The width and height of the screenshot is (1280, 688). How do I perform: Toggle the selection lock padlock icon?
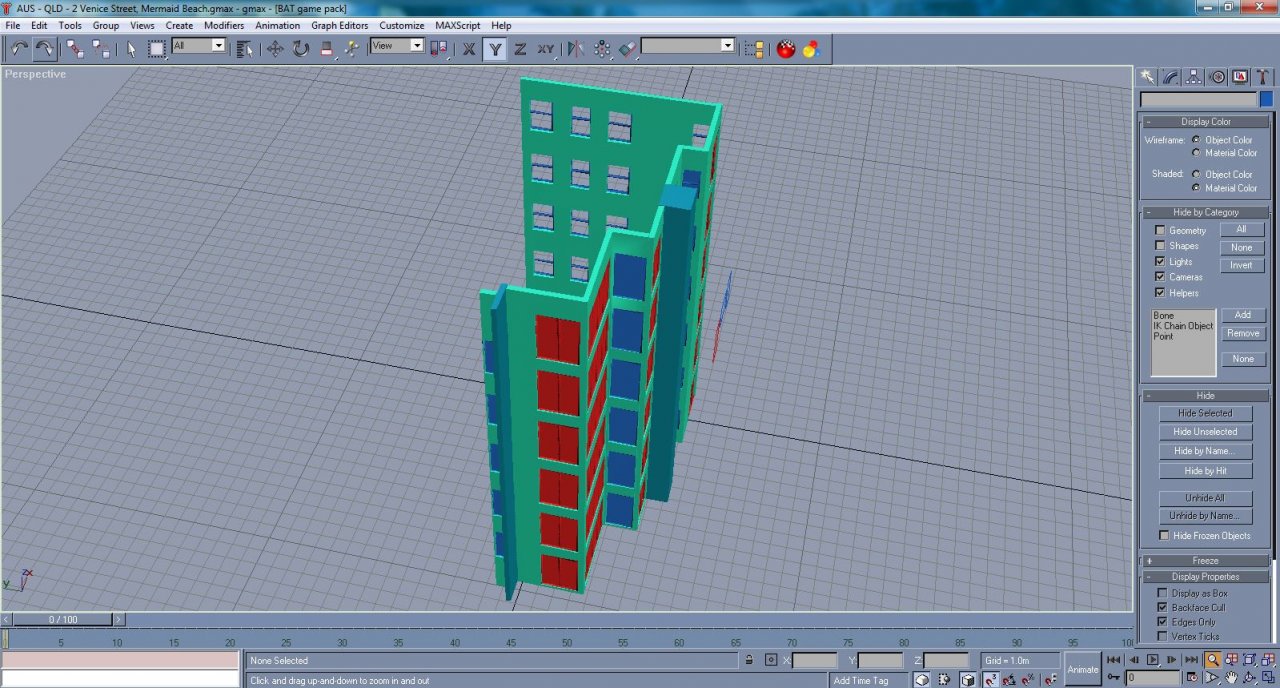click(x=749, y=660)
